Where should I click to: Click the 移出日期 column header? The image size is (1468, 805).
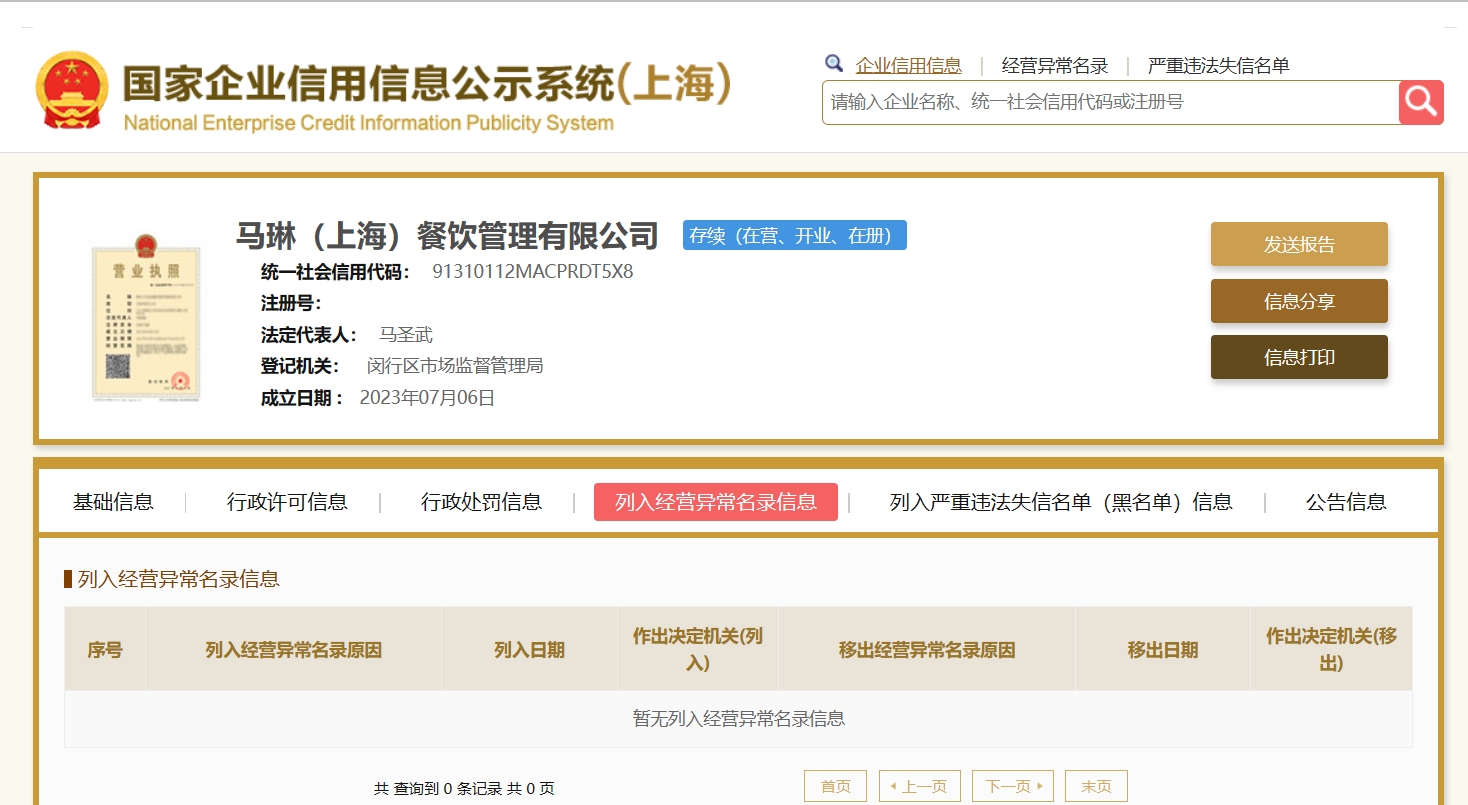[x=1163, y=650]
